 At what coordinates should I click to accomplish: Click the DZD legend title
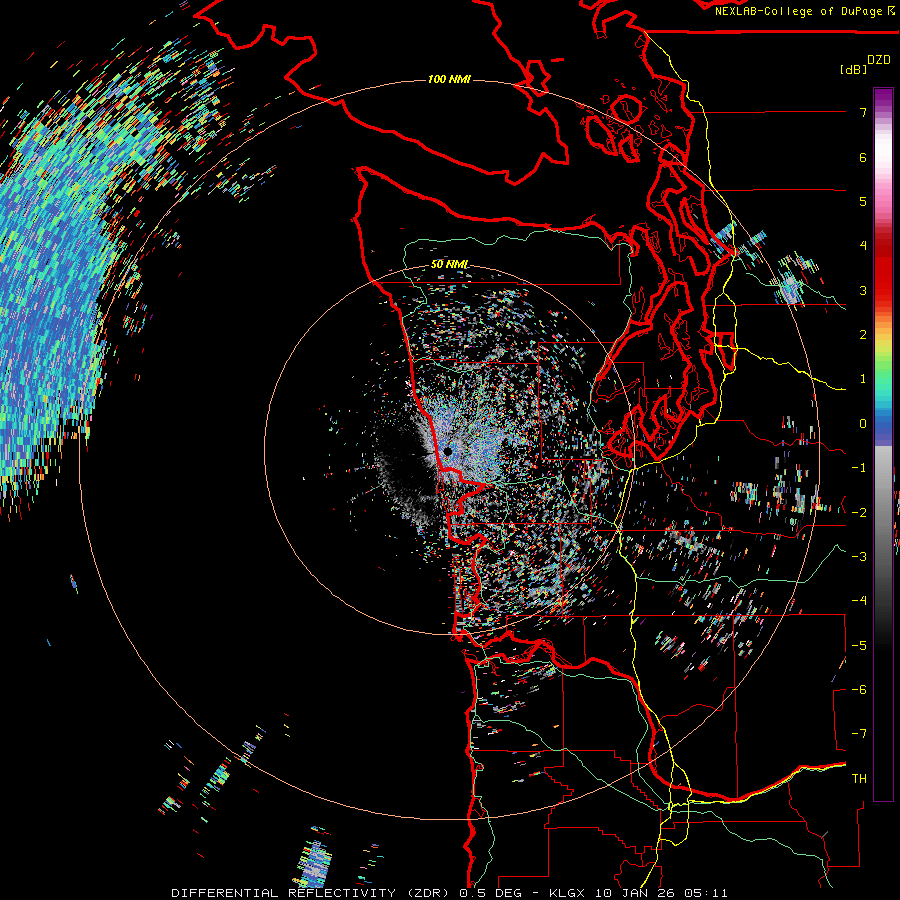[x=878, y=60]
